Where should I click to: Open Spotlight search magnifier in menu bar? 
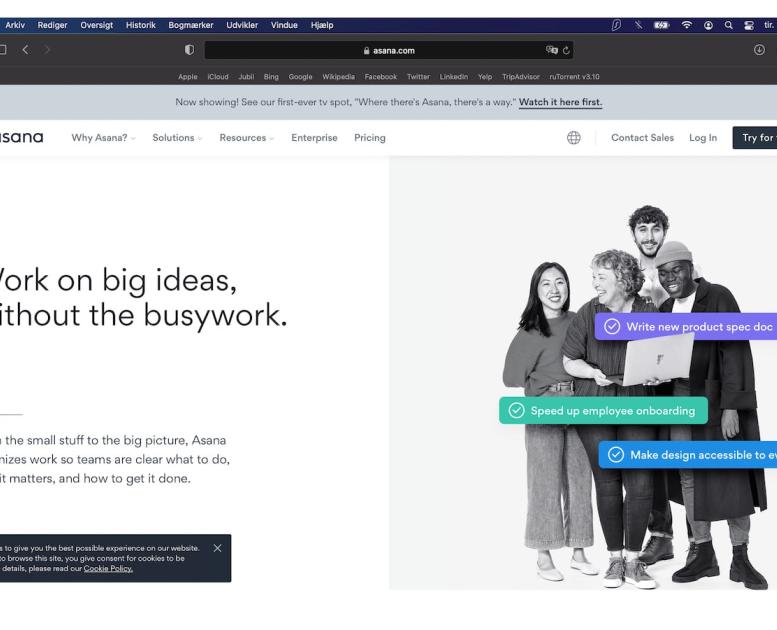coord(729,25)
